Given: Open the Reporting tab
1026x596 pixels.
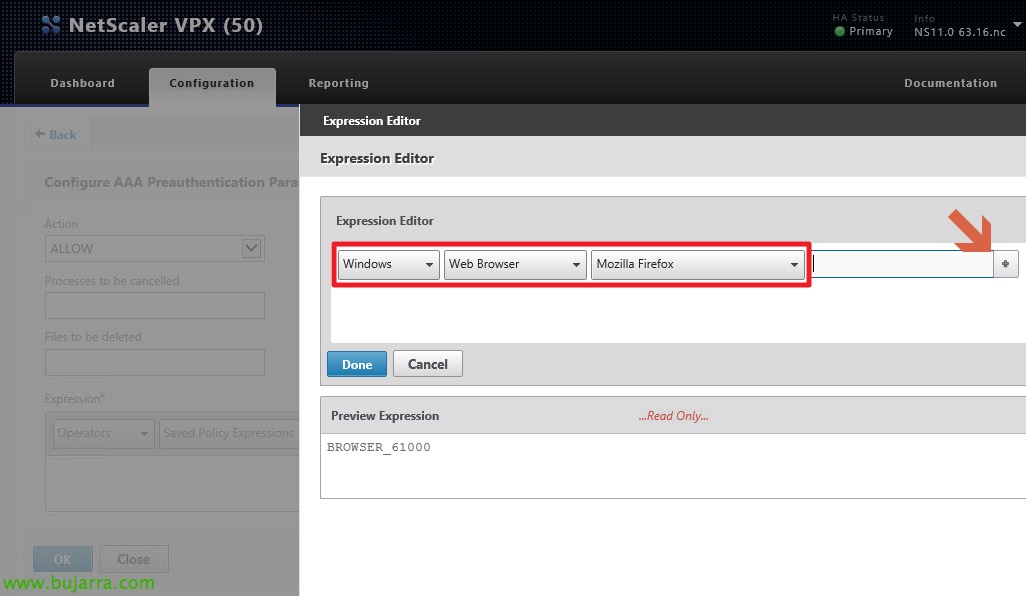Looking at the screenshot, I should 338,83.
